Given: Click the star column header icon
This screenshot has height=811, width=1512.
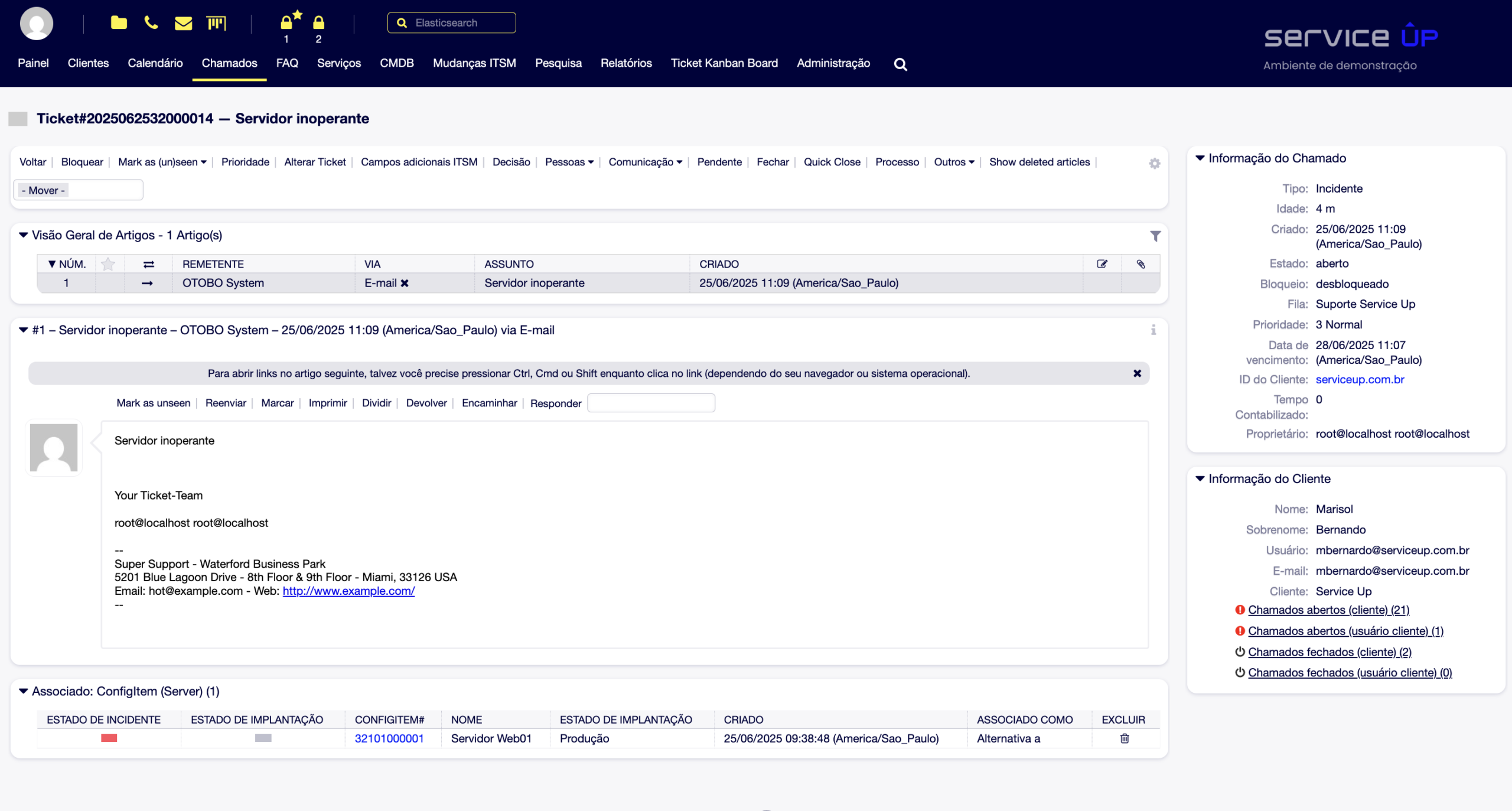Looking at the screenshot, I should click(x=108, y=264).
